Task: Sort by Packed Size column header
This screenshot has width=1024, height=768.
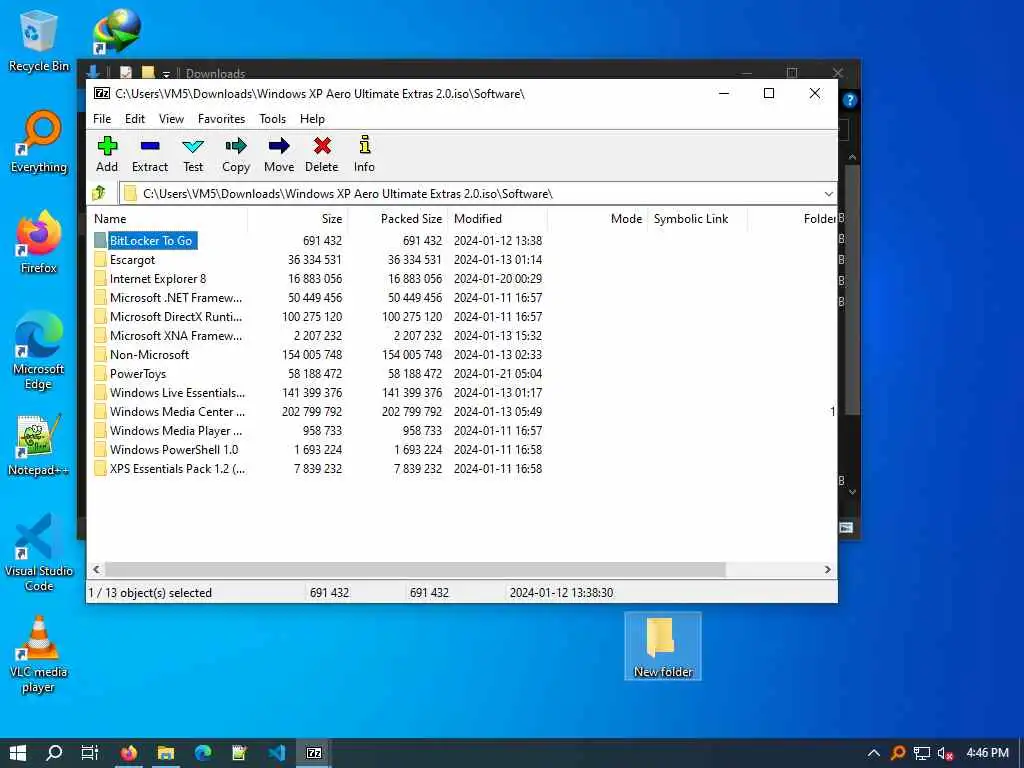Action: [397, 219]
